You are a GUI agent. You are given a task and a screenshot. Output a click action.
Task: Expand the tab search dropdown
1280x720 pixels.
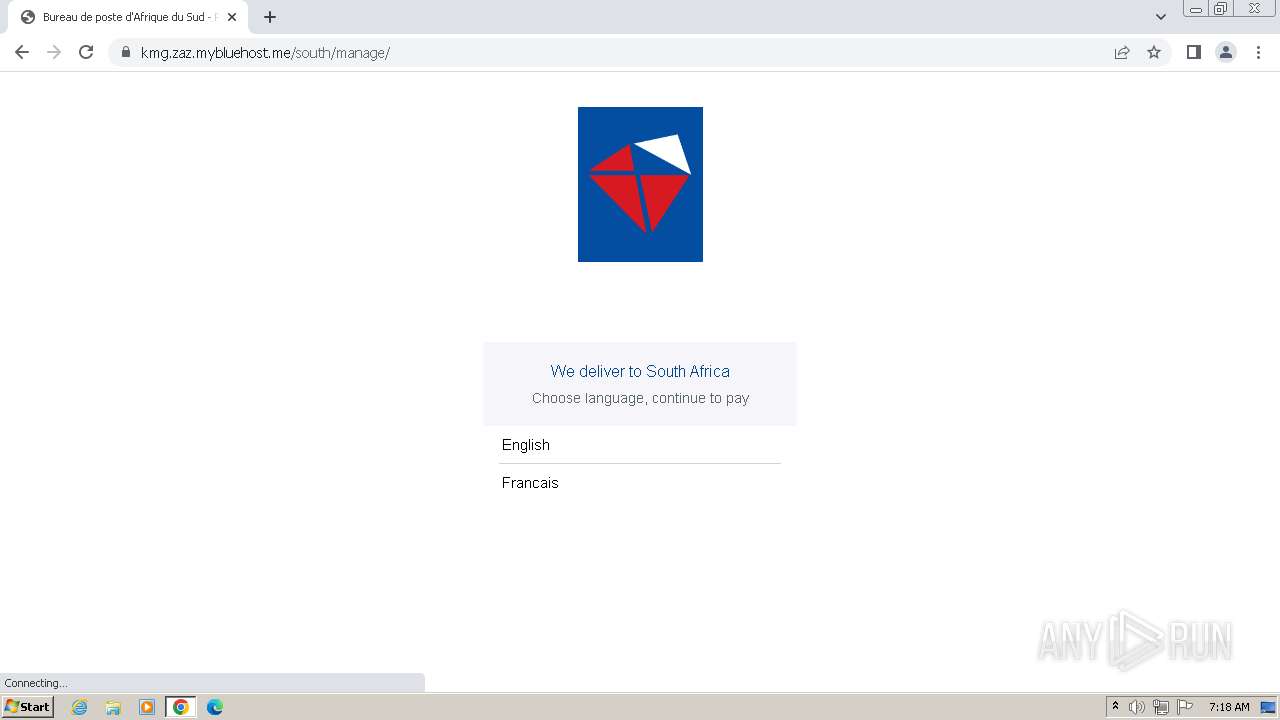click(x=1160, y=17)
